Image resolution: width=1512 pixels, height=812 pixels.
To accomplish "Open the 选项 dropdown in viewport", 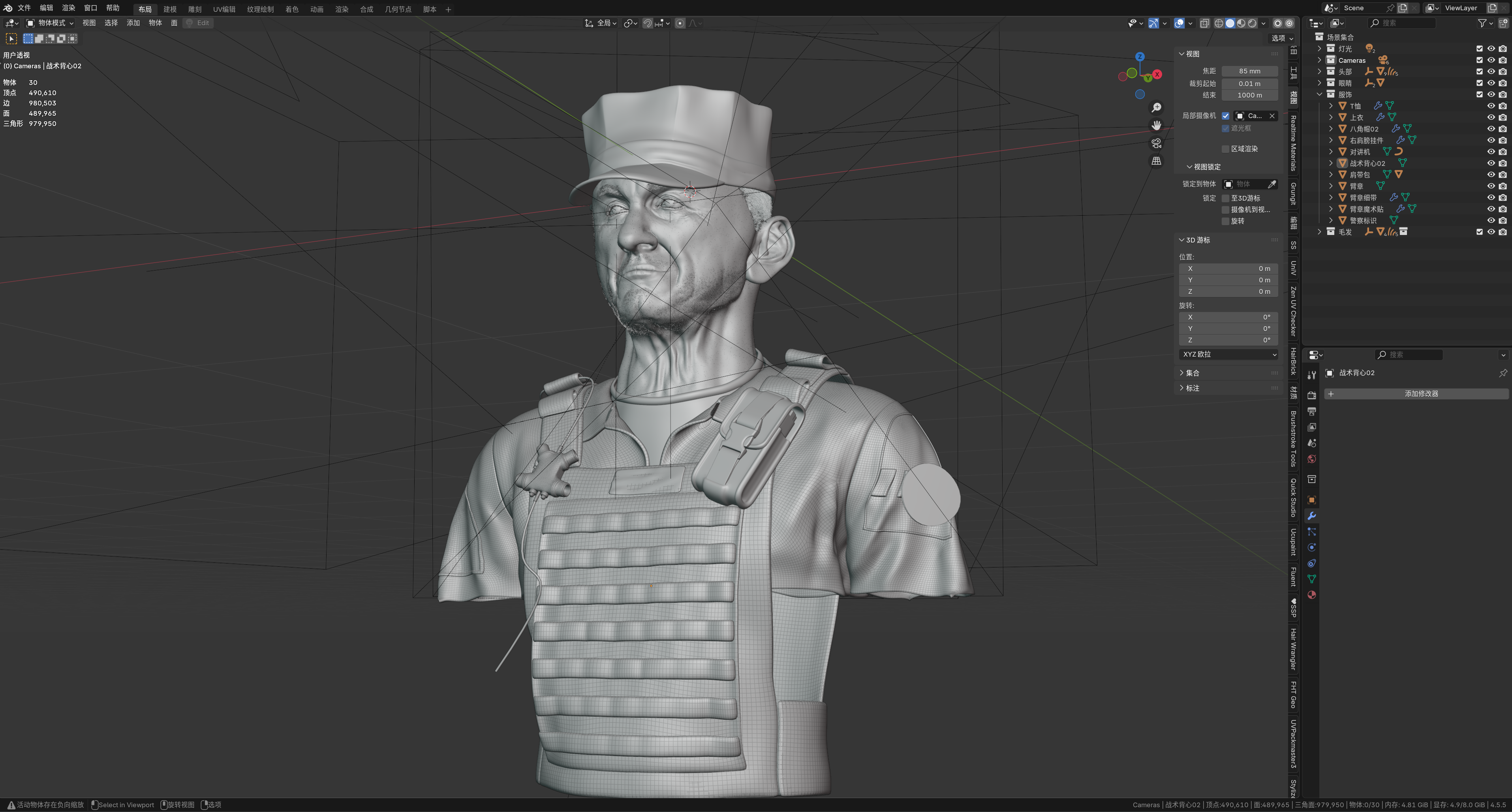I will click(1282, 38).
